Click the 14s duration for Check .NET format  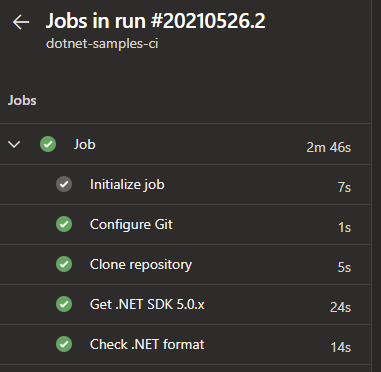point(341,347)
